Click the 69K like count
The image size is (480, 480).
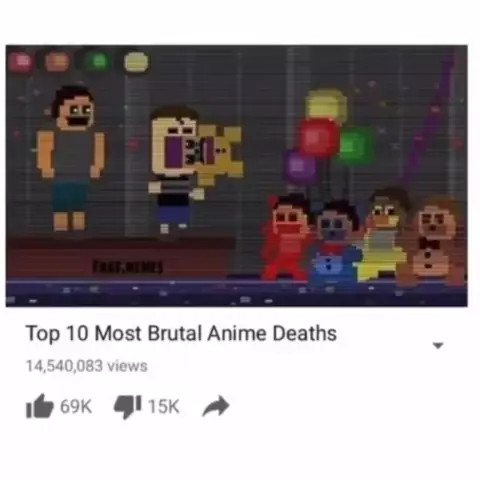pyautogui.click(x=76, y=406)
